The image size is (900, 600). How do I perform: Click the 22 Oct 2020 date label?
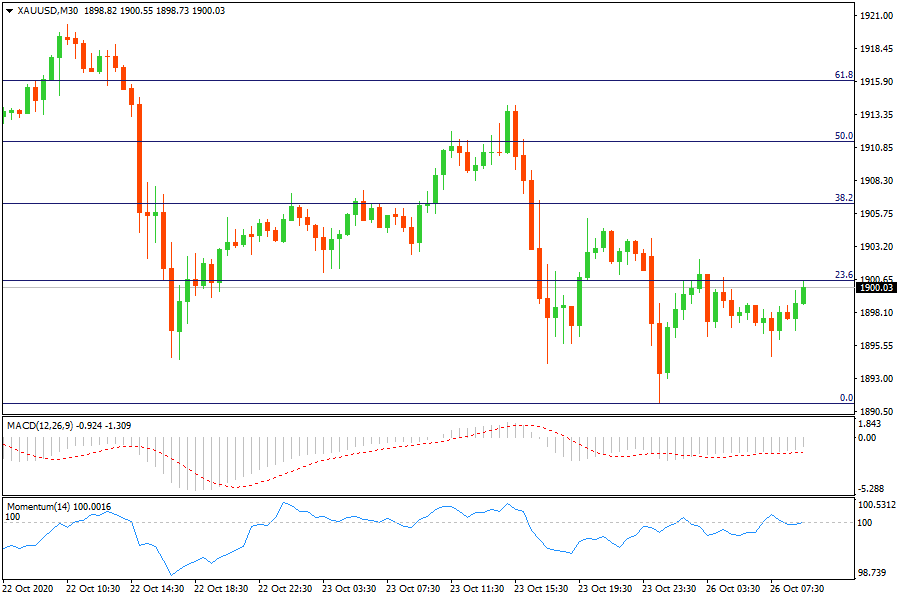point(30,589)
